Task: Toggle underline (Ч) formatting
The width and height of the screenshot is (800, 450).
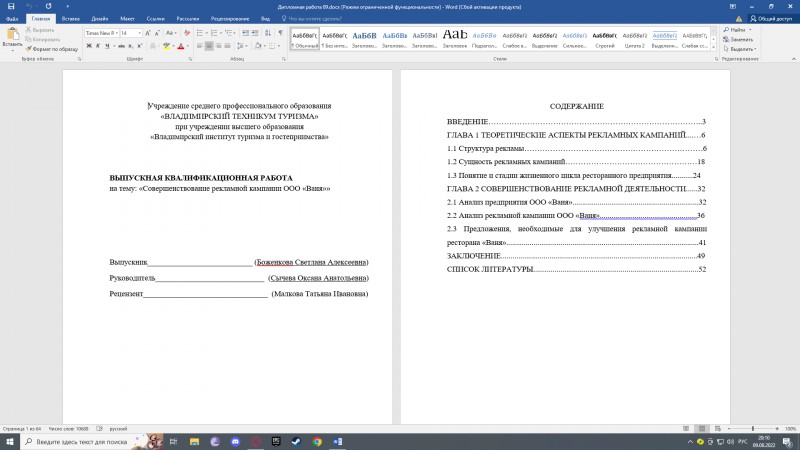Action: point(107,46)
